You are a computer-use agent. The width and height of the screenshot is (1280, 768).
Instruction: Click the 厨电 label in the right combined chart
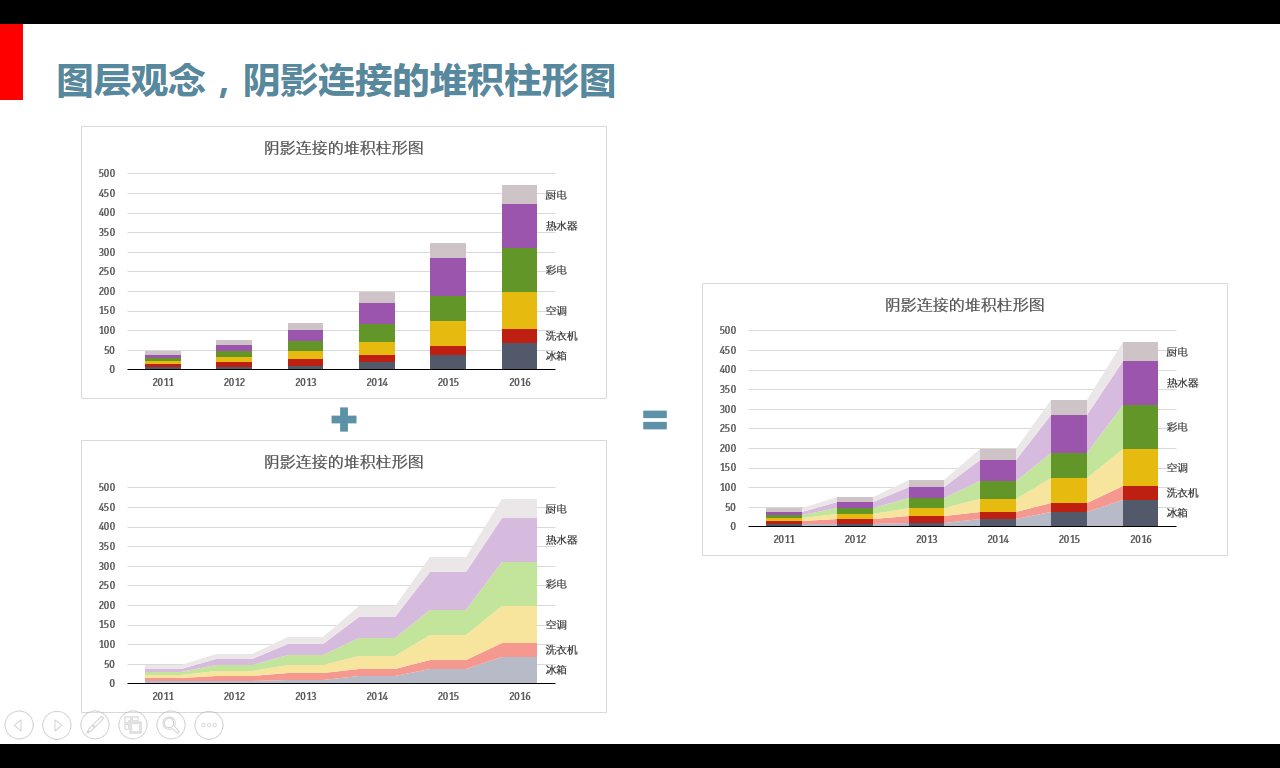1177,352
